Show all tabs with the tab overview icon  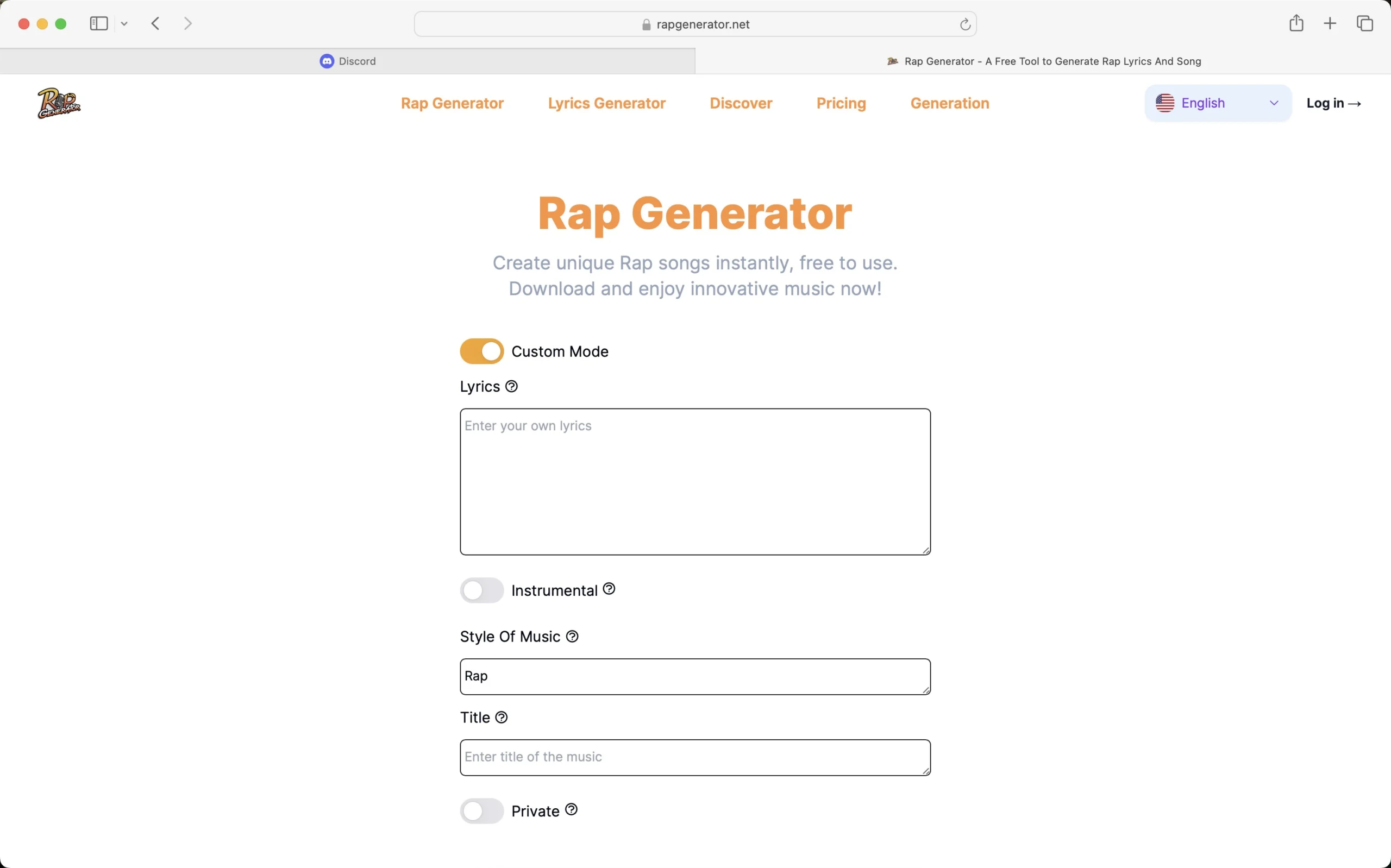point(1365,23)
